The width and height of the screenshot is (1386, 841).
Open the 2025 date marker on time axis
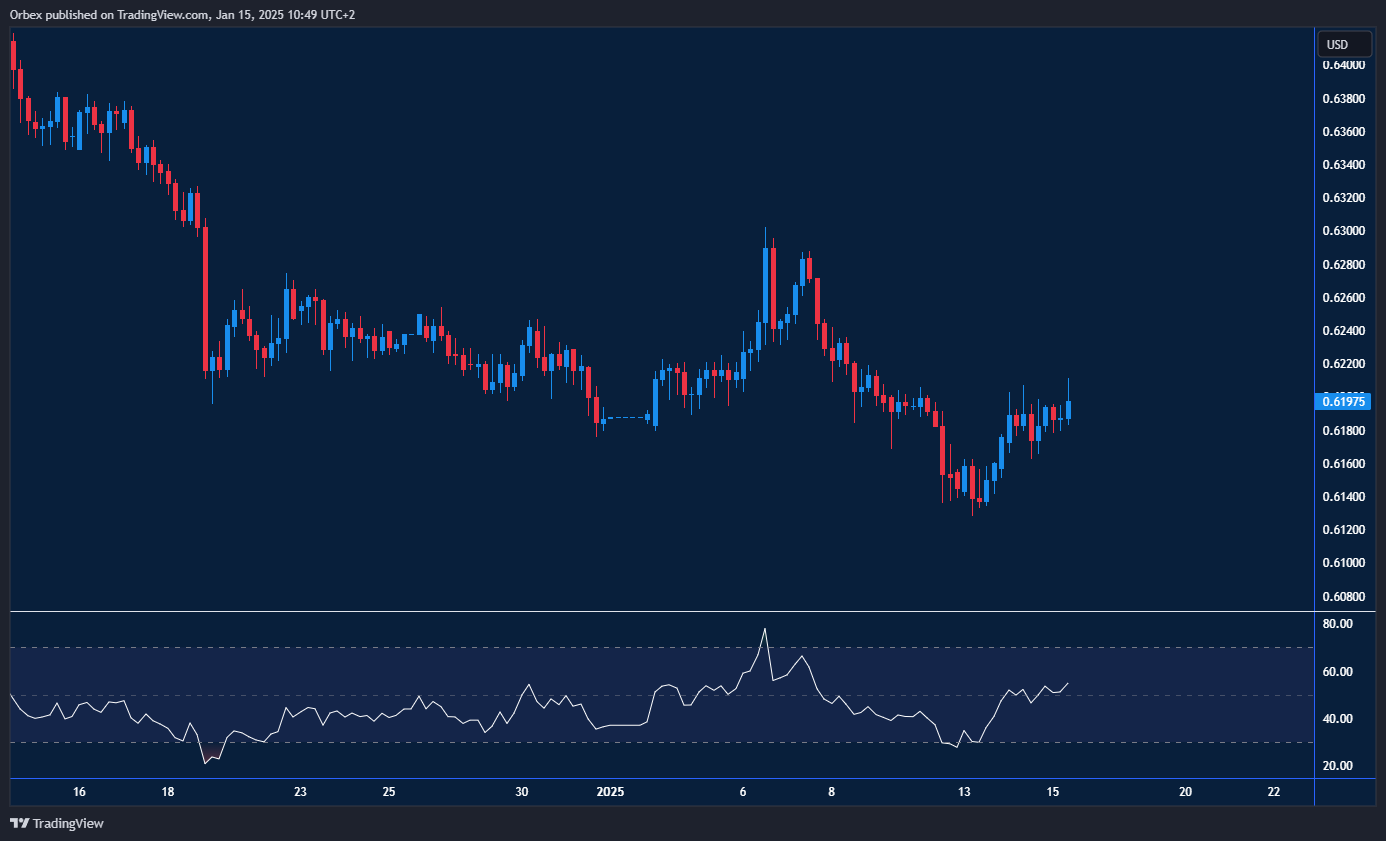[610, 791]
